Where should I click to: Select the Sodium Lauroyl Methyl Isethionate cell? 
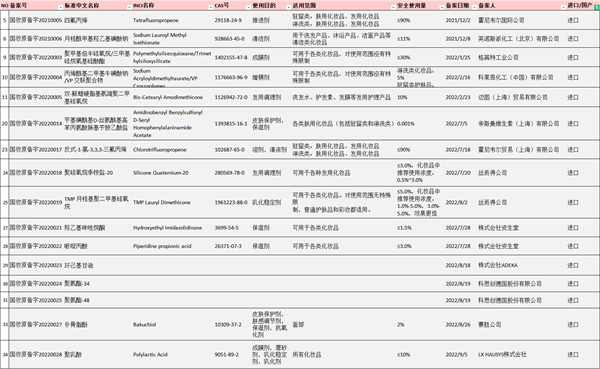[172, 39]
